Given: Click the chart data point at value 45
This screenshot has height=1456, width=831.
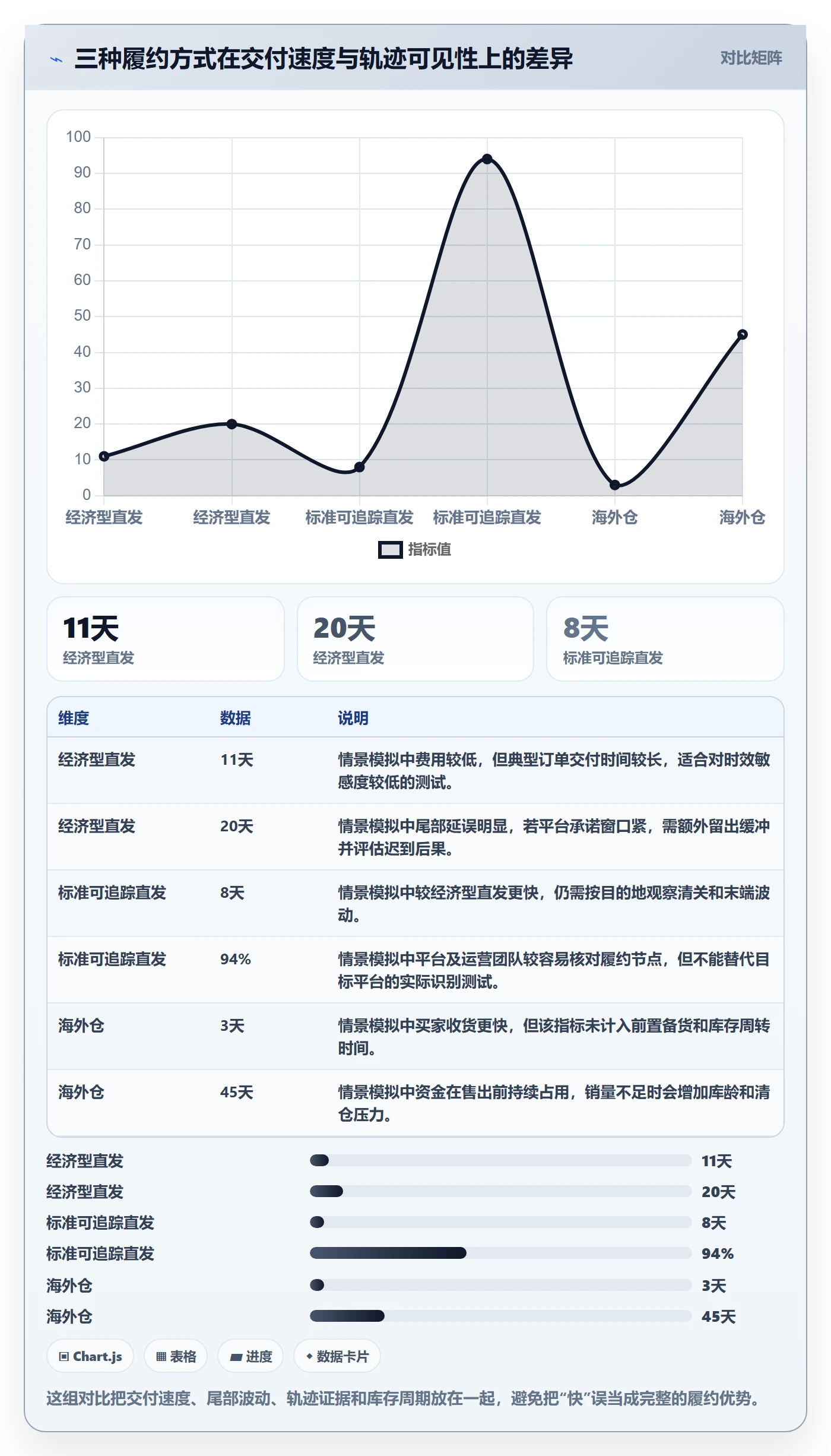Looking at the screenshot, I should [742, 335].
